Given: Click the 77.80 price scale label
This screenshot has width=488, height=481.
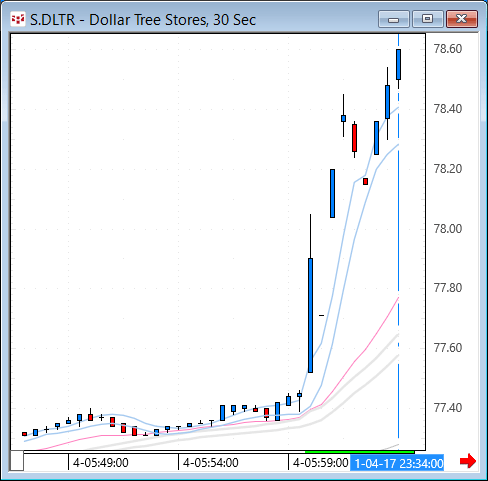Looking at the screenshot, I should tap(448, 288).
